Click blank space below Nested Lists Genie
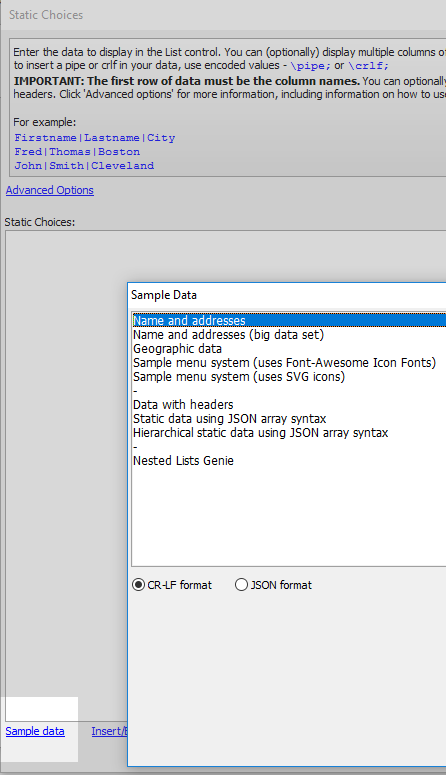446x775 pixels. pos(289,517)
